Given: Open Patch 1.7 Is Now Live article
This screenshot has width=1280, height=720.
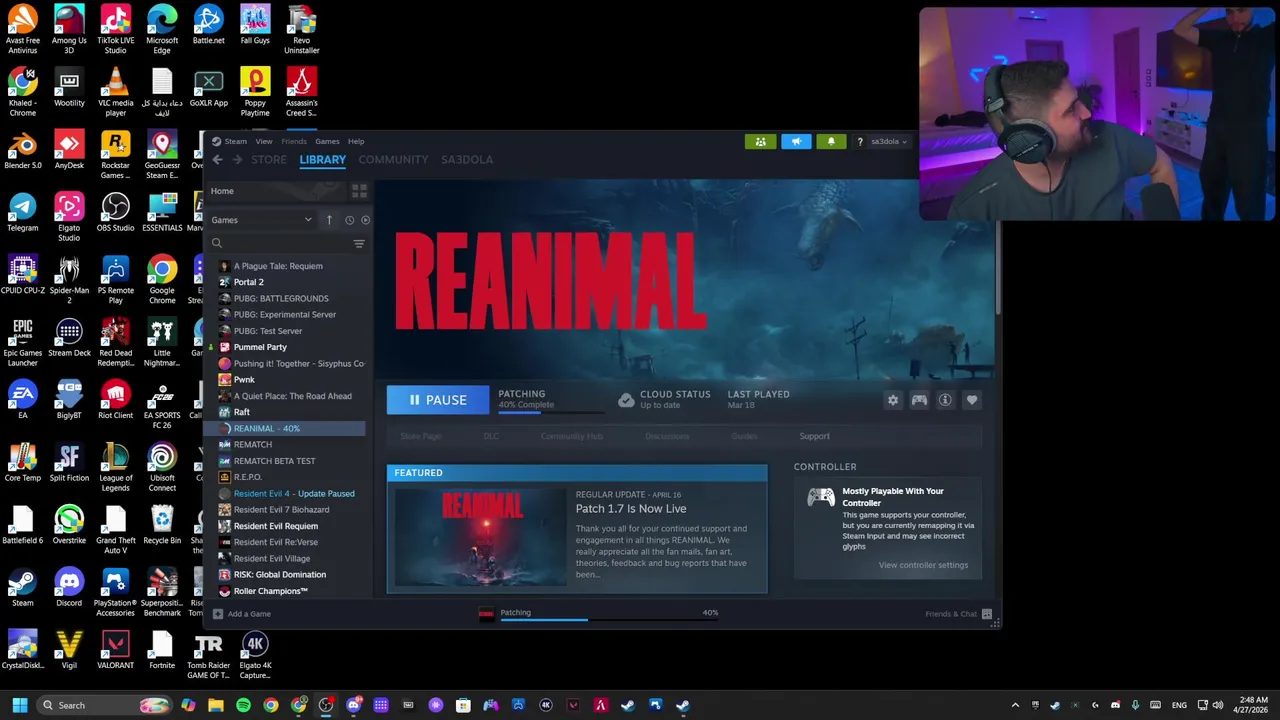Looking at the screenshot, I should (631, 509).
